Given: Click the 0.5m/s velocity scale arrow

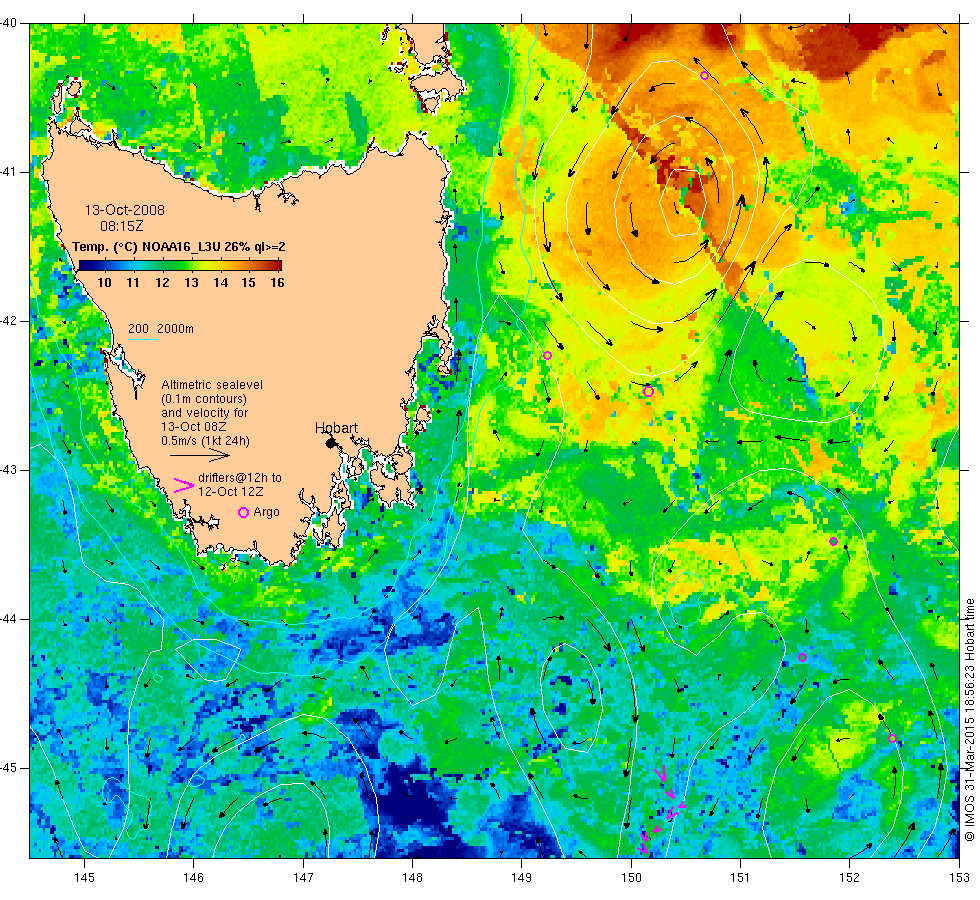Looking at the screenshot, I should pos(201,456).
